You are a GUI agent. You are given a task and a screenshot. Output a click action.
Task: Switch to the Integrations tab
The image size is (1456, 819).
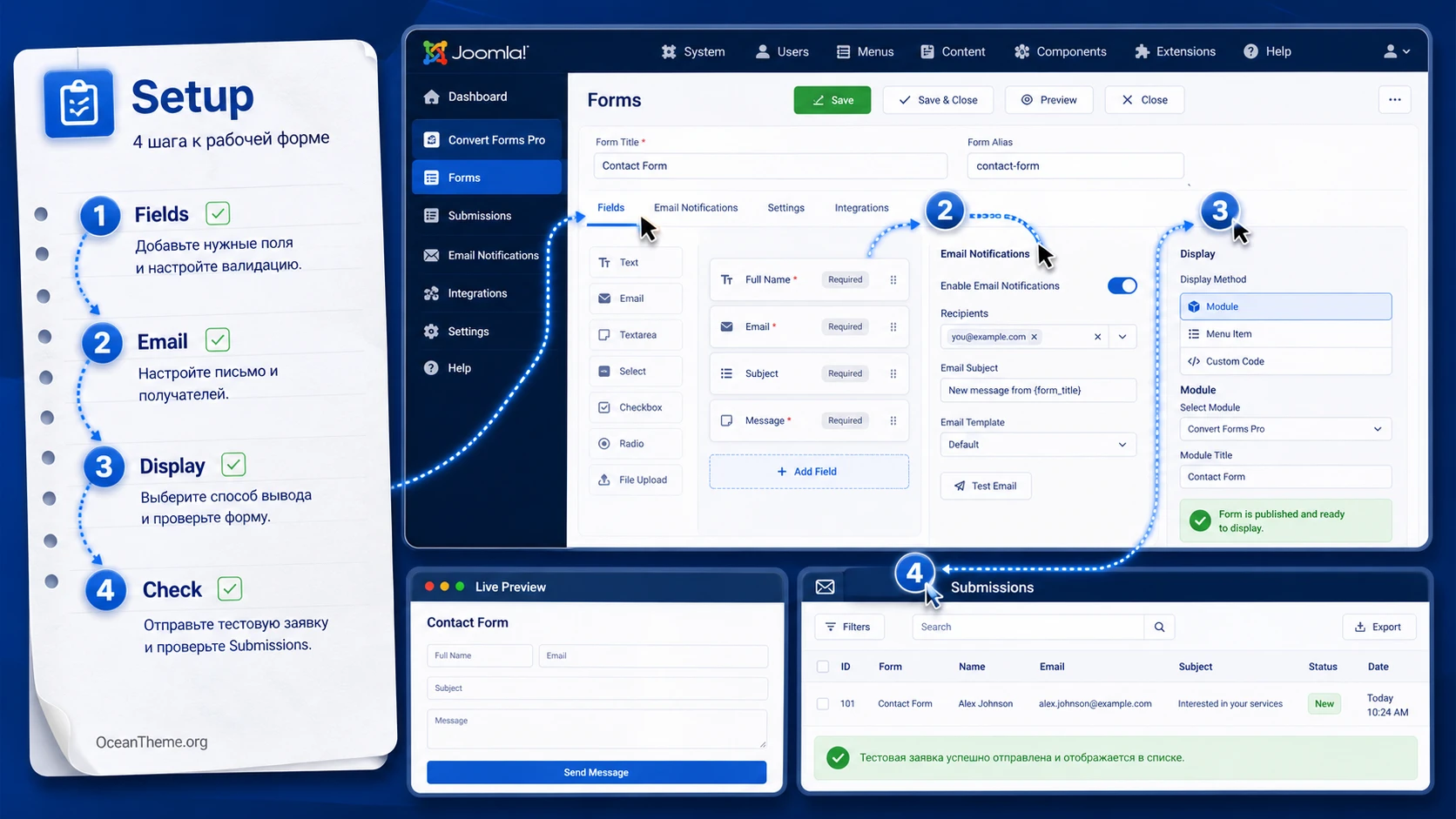861,208
